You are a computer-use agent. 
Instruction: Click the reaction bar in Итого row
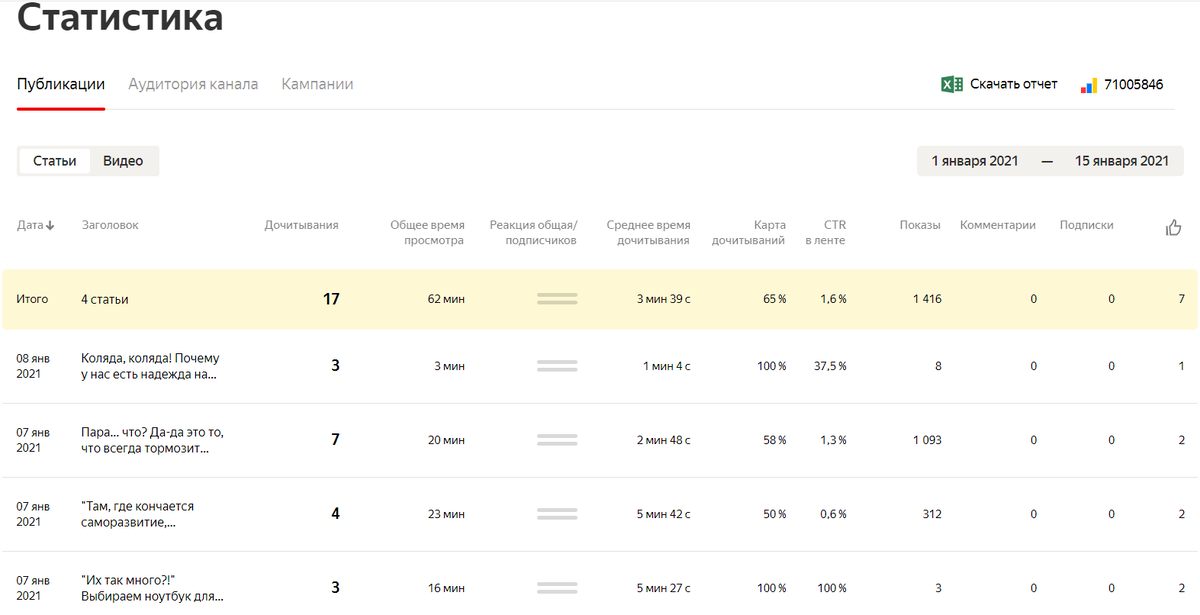point(557,299)
